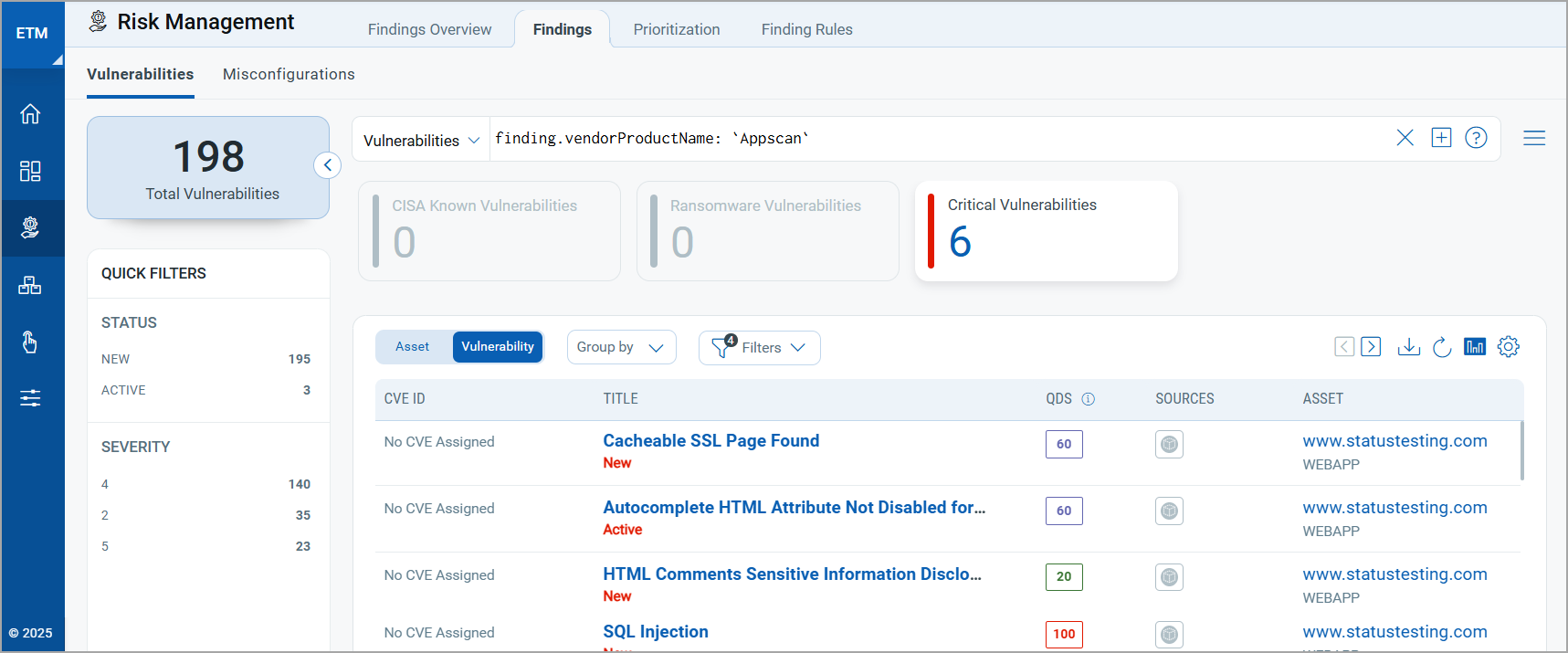Image resolution: width=1568 pixels, height=653 pixels.
Task: Open the Misconfigurations tab
Action: [x=289, y=74]
